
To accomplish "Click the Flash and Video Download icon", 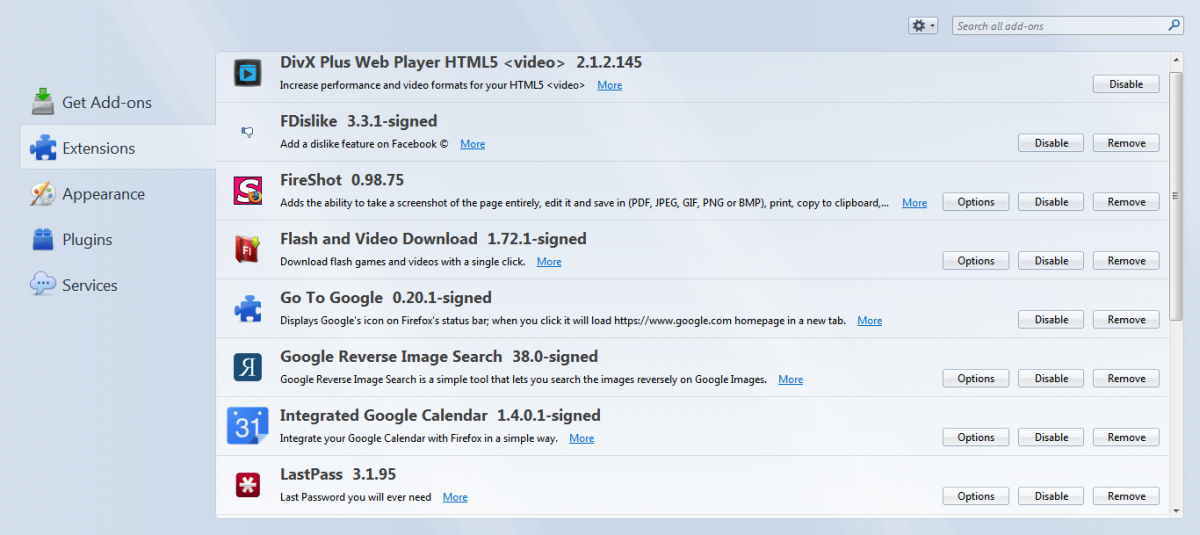I will tap(247, 249).
